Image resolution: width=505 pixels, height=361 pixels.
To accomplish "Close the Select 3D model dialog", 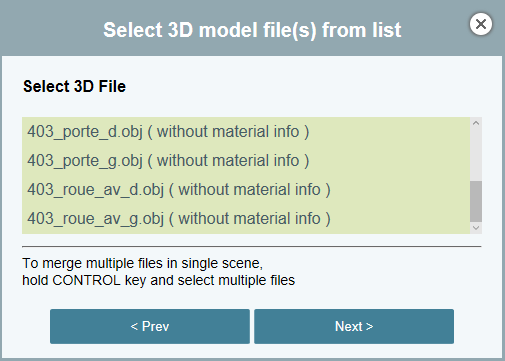I will [x=481, y=24].
